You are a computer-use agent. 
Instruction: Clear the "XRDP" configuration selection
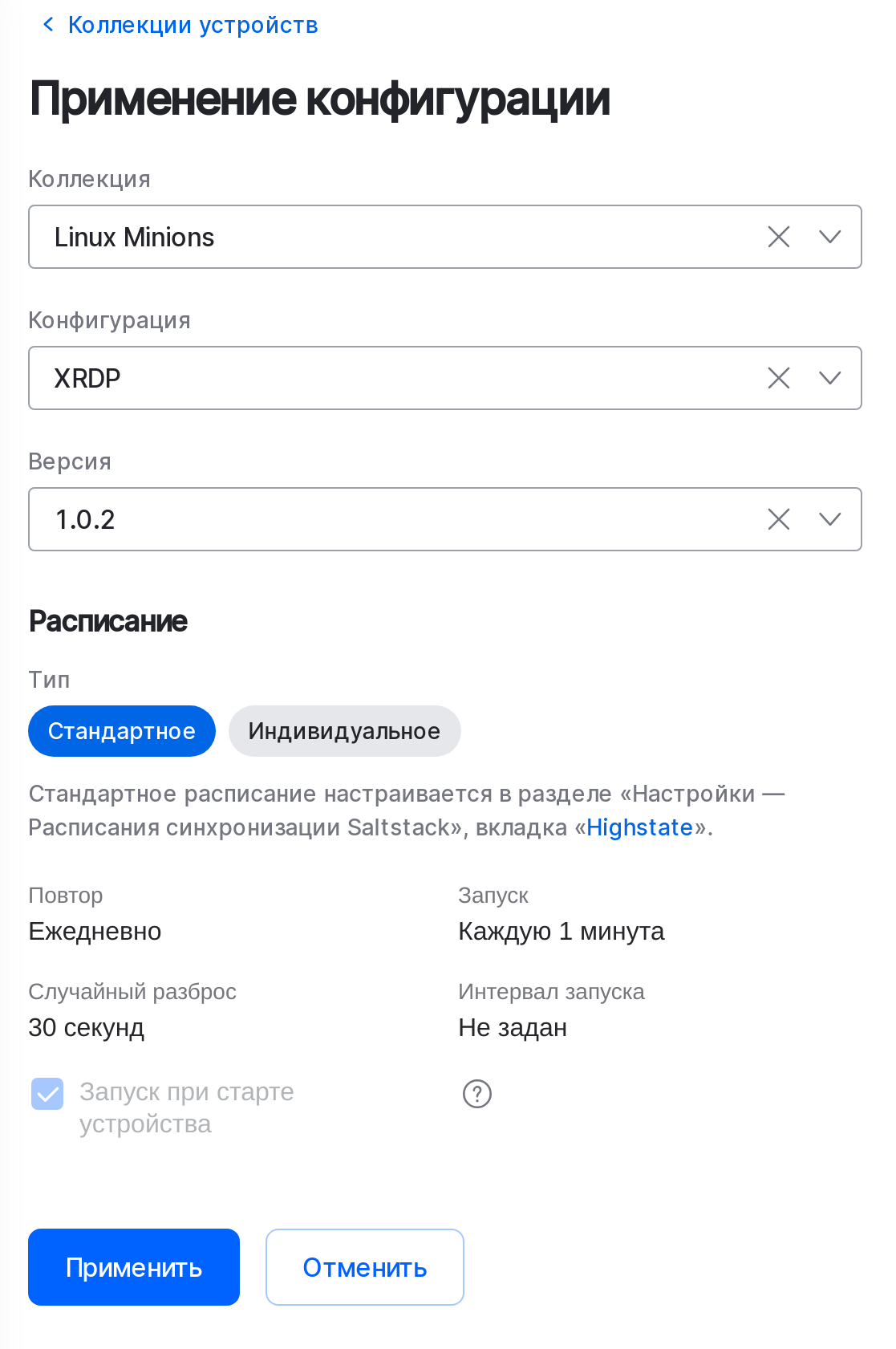777,378
